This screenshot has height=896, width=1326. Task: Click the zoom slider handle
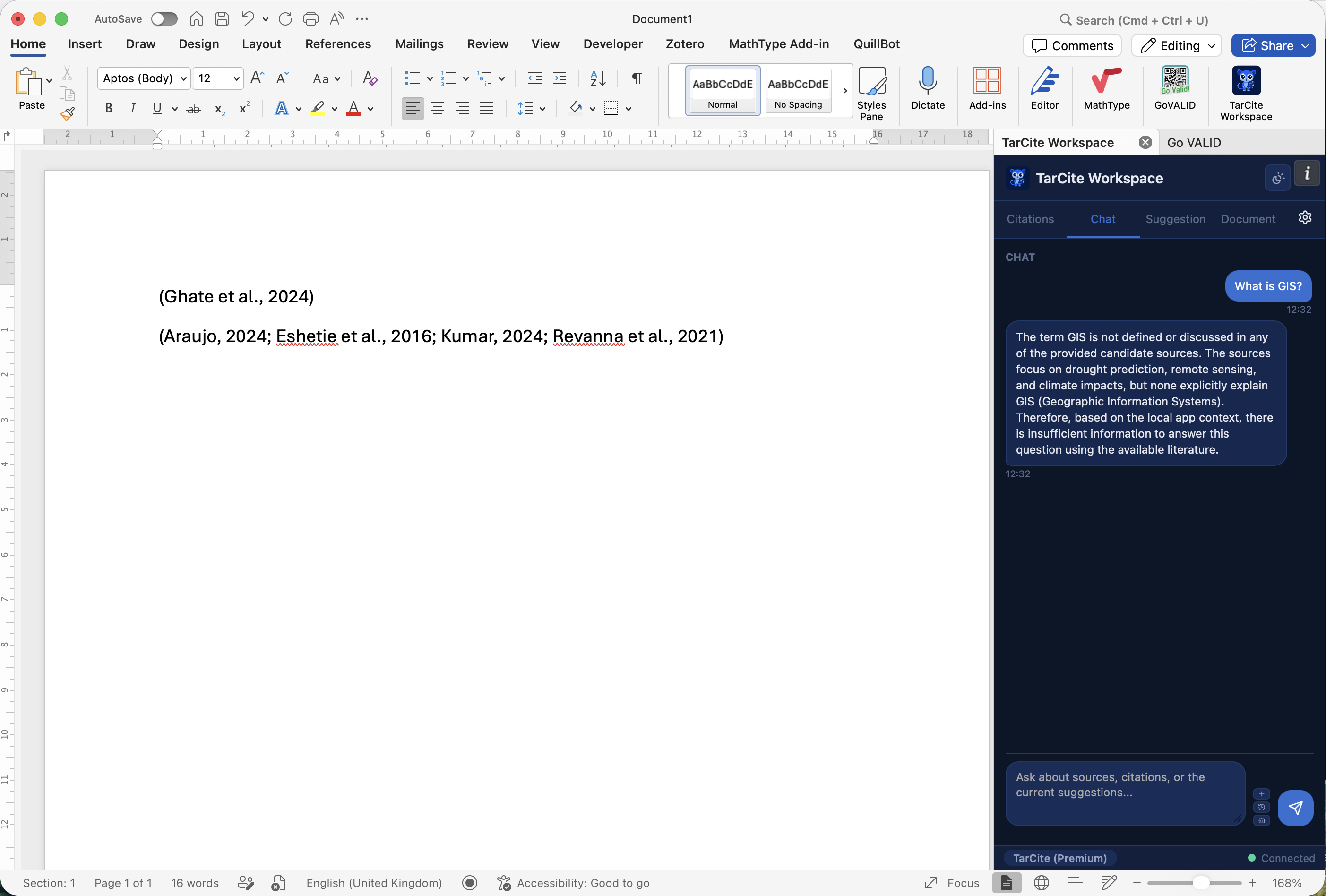(x=1200, y=883)
